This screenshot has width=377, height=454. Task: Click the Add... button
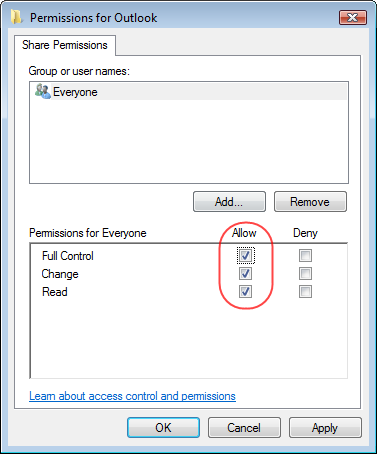pyautogui.click(x=229, y=202)
